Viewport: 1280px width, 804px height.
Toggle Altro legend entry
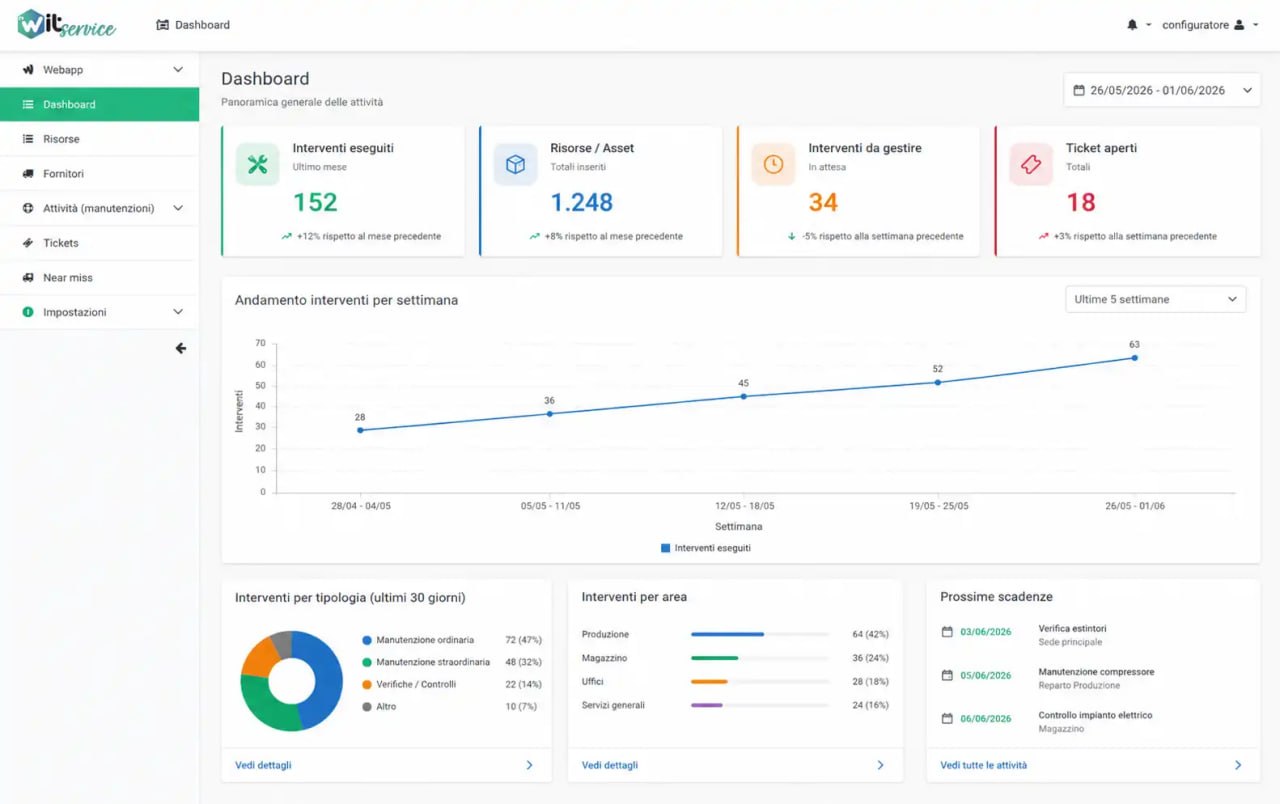coord(379,706)
